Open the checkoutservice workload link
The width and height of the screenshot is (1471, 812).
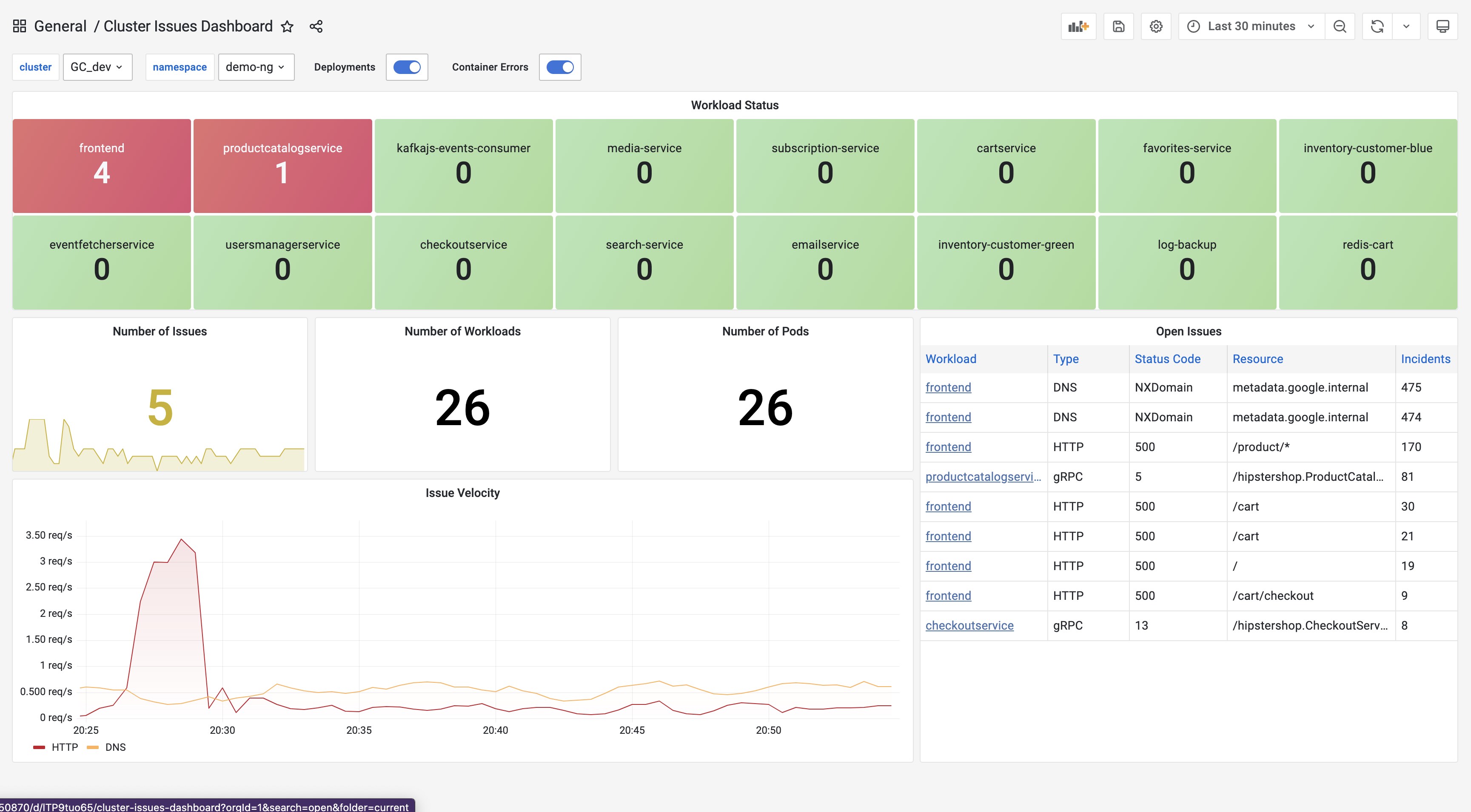coord(969,625)
